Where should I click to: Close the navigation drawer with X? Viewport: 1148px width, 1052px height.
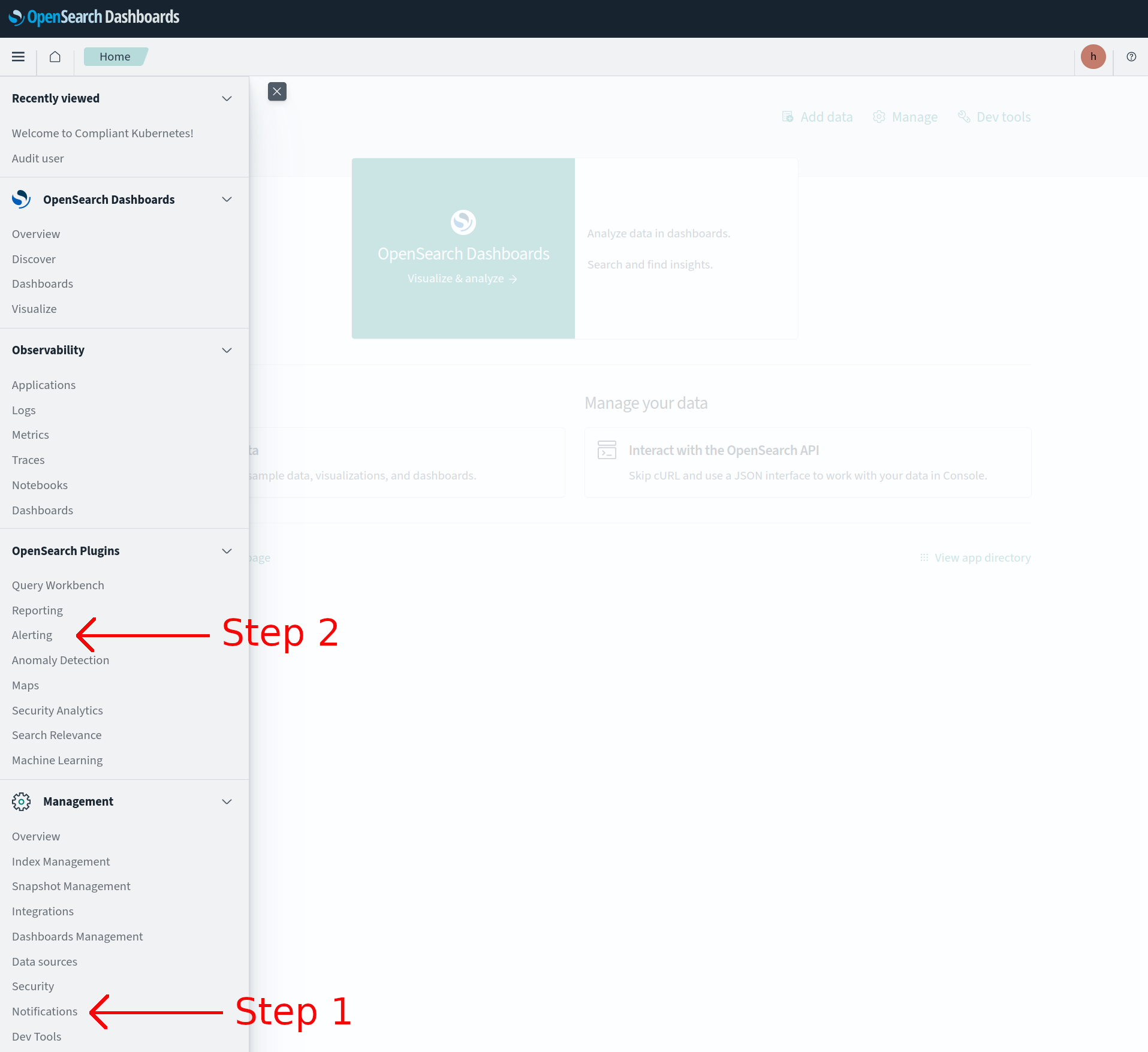[277, 91]
